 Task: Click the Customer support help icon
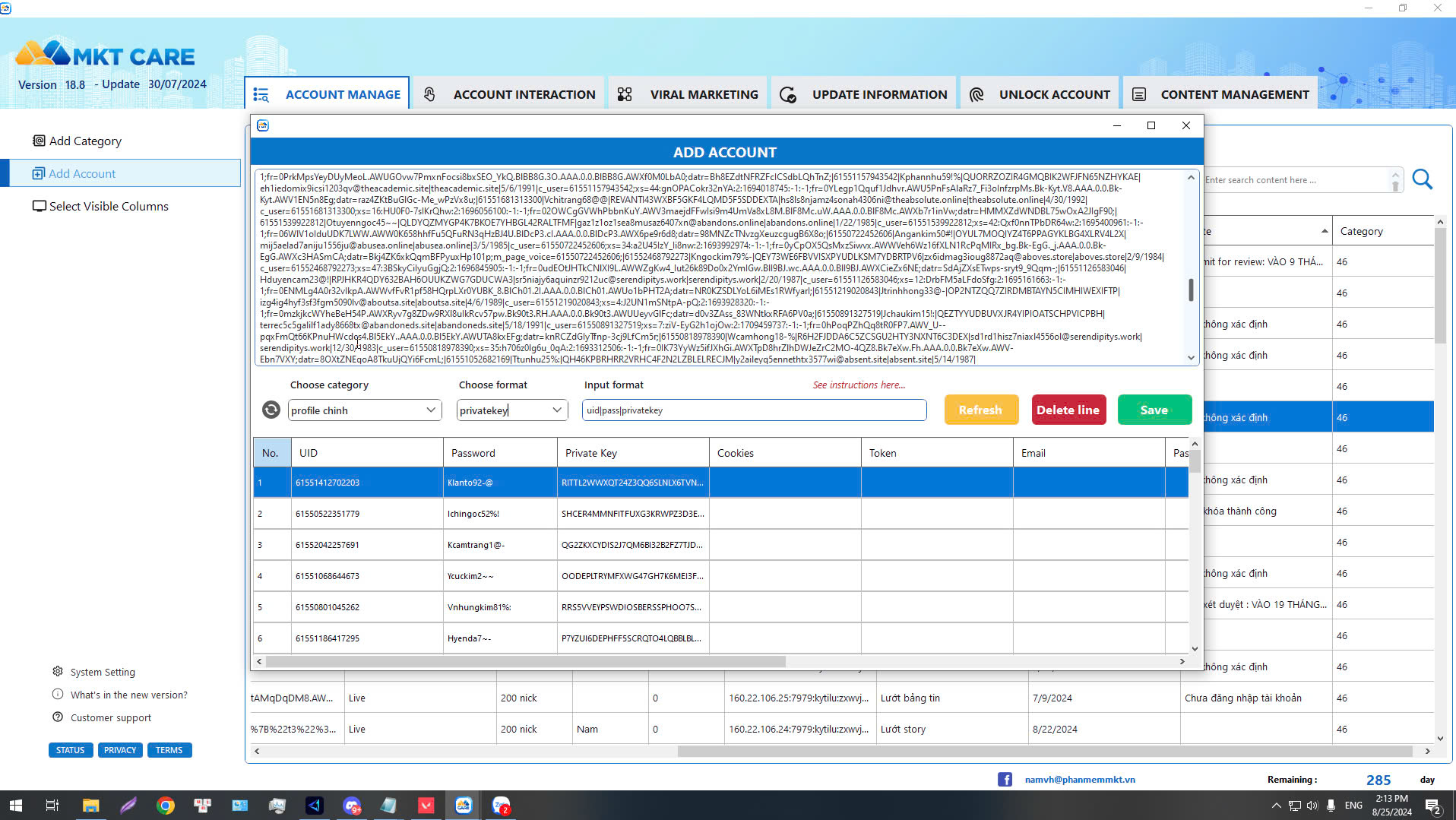coord(58,717)
